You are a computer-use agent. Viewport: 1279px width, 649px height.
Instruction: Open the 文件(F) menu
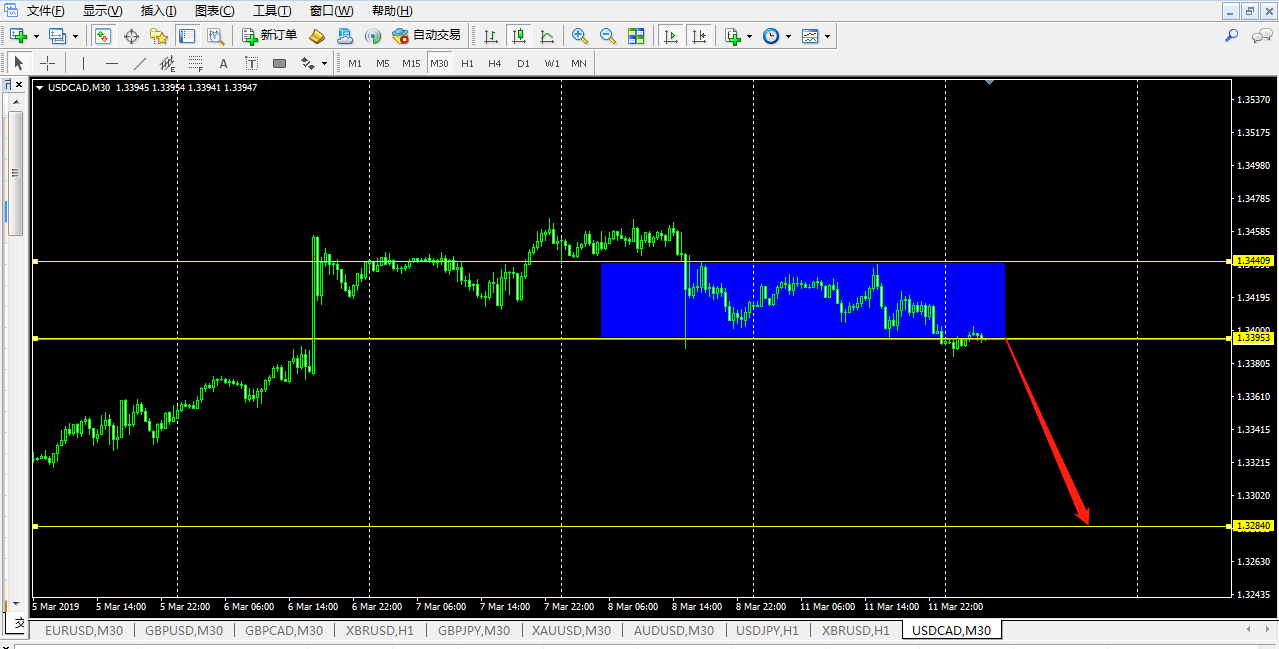pos(45,11)
